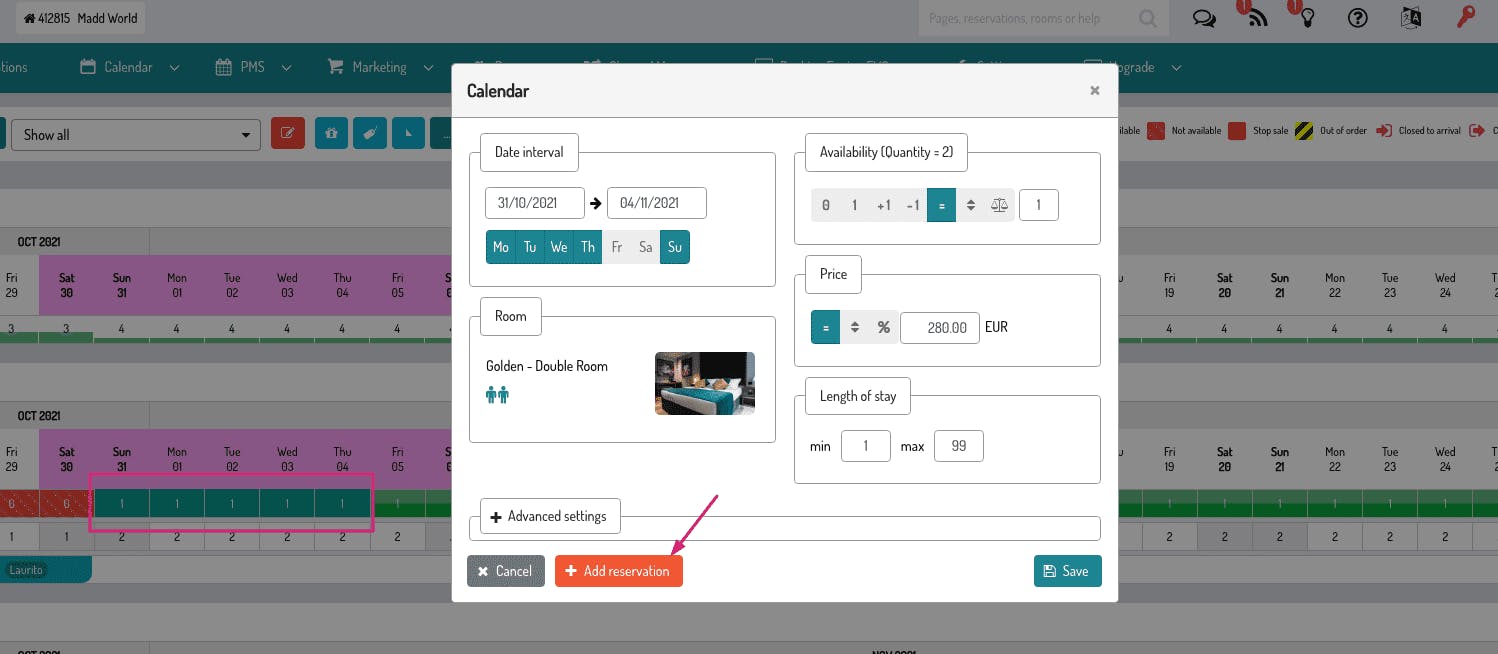Click the home icon beside 412815 Madd World
This screenshot has height=654, width=1498.
point(30,18)
